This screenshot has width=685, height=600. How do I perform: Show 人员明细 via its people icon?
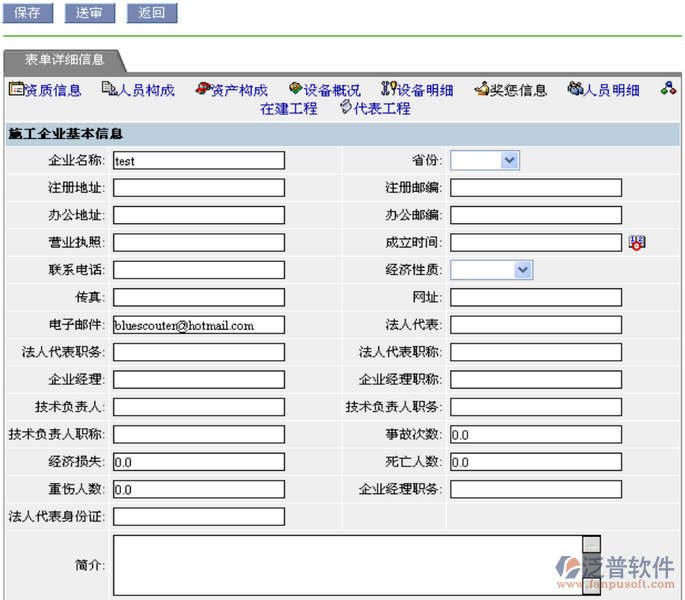coord(575,90)
